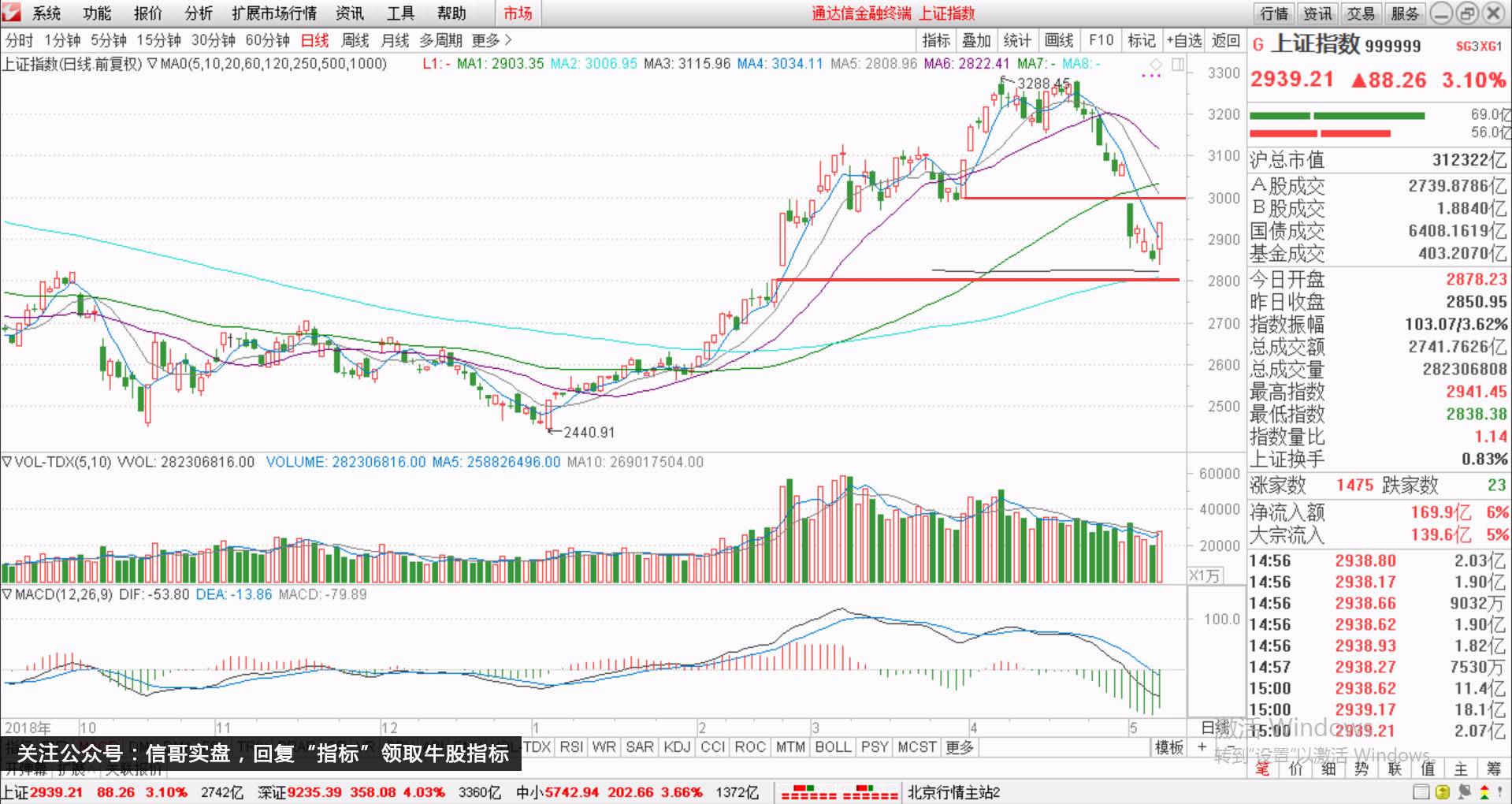Image resolution: width=1512 pixels, height=804 pixels.
Task: Restore the window using the restore button
Action: tap(1466, 13)
